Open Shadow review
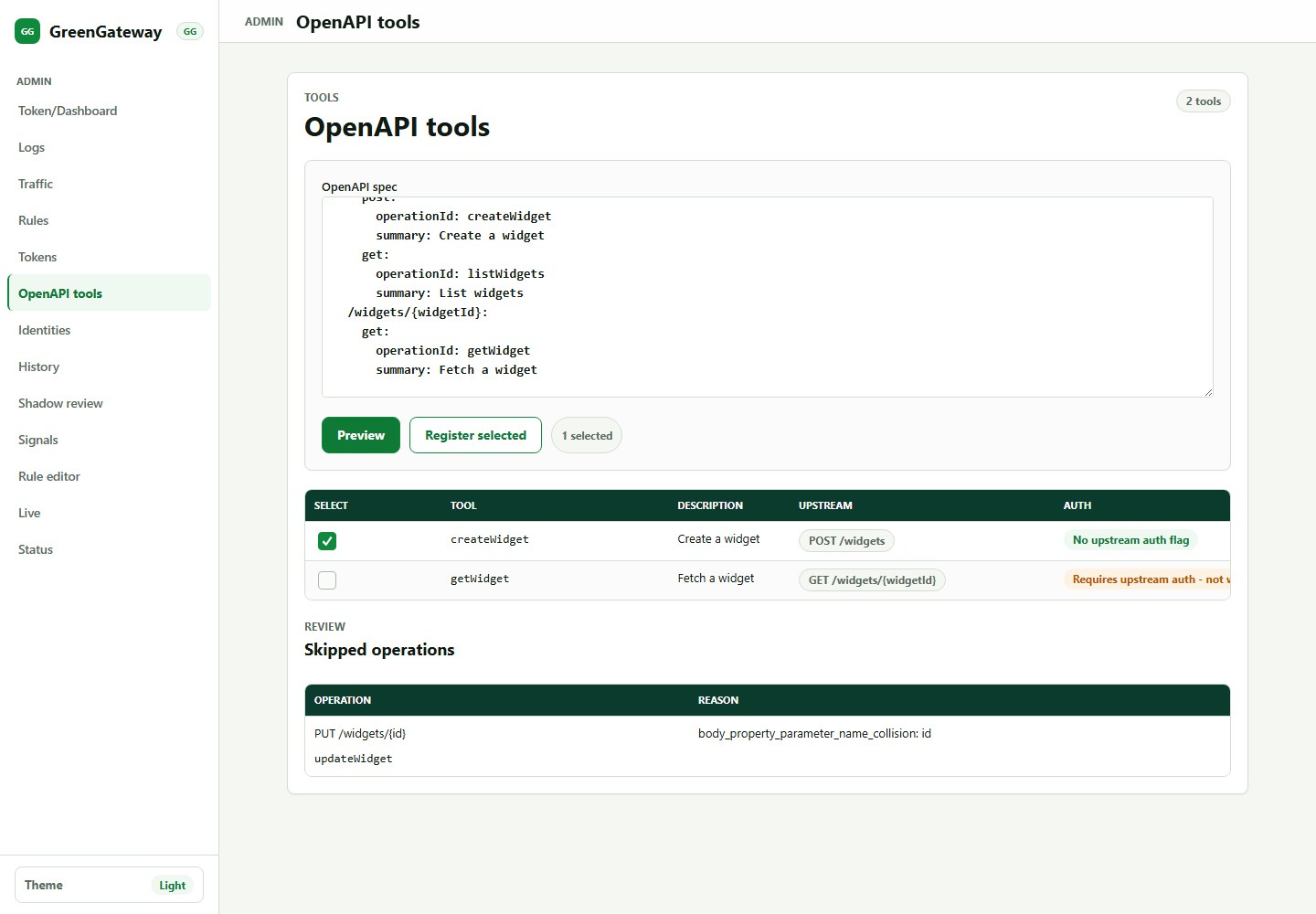 109,403
